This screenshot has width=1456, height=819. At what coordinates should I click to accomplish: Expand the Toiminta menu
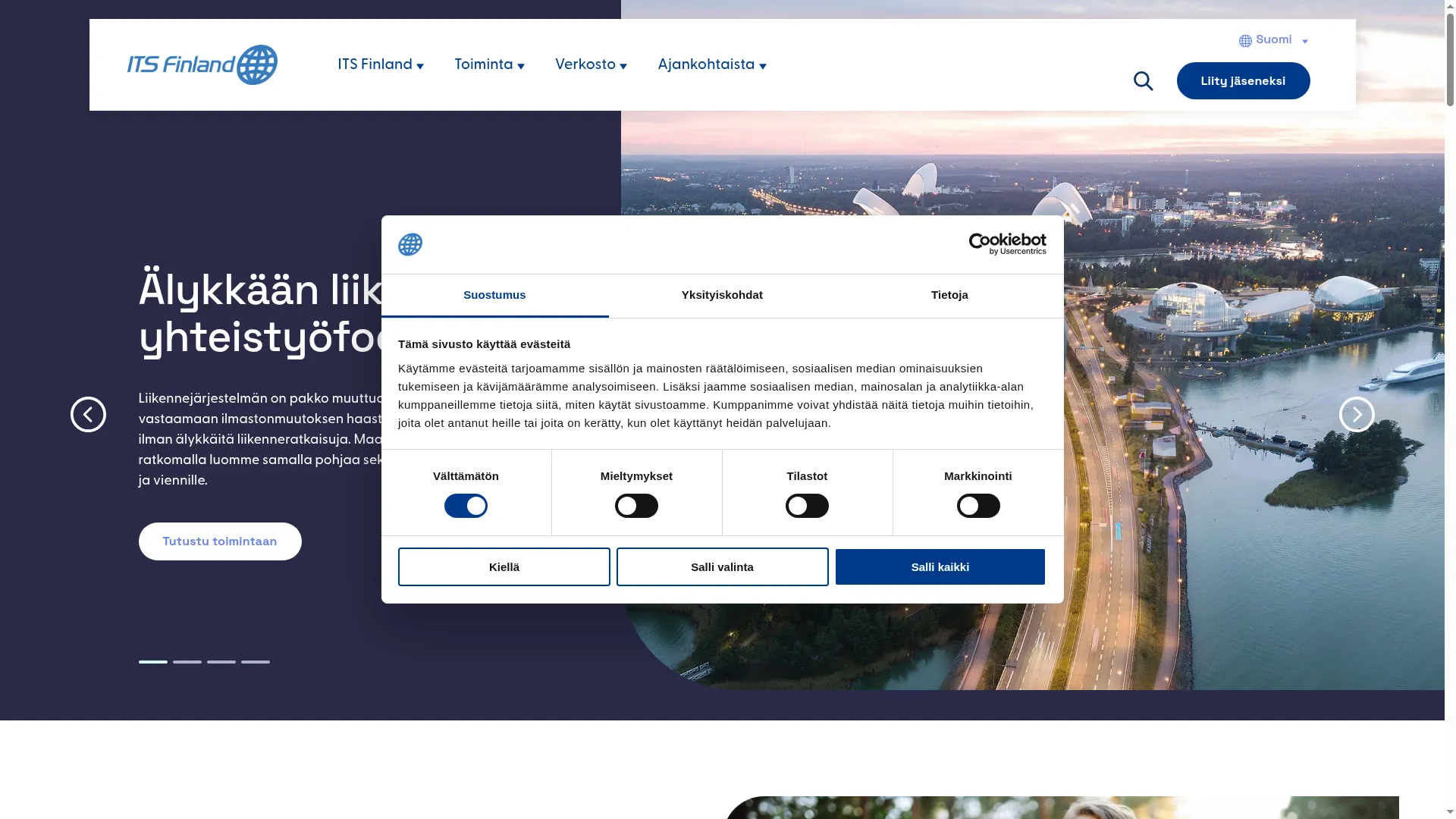tap(489, 64)
